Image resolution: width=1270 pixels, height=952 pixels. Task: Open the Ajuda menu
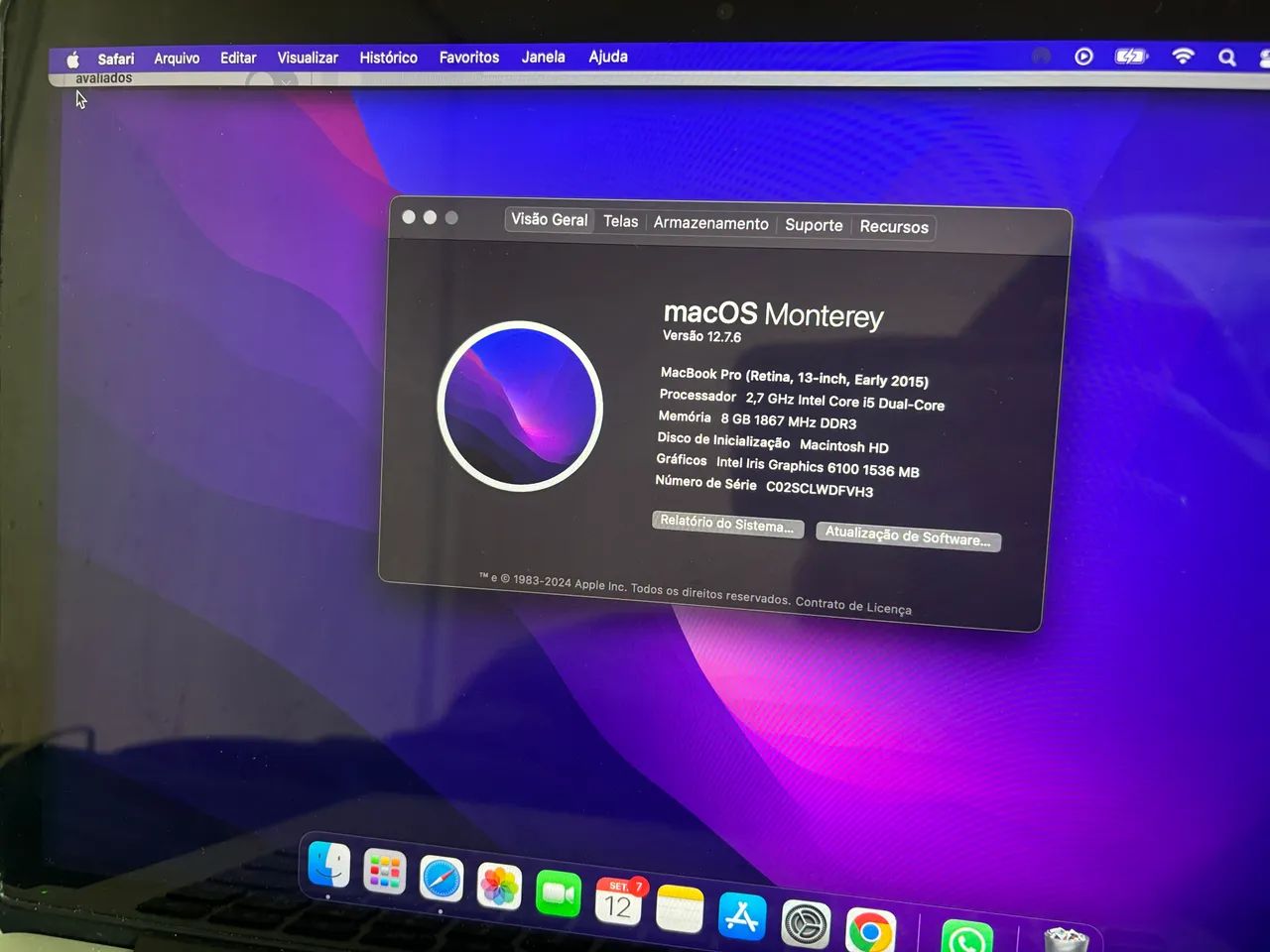[608, 57]
